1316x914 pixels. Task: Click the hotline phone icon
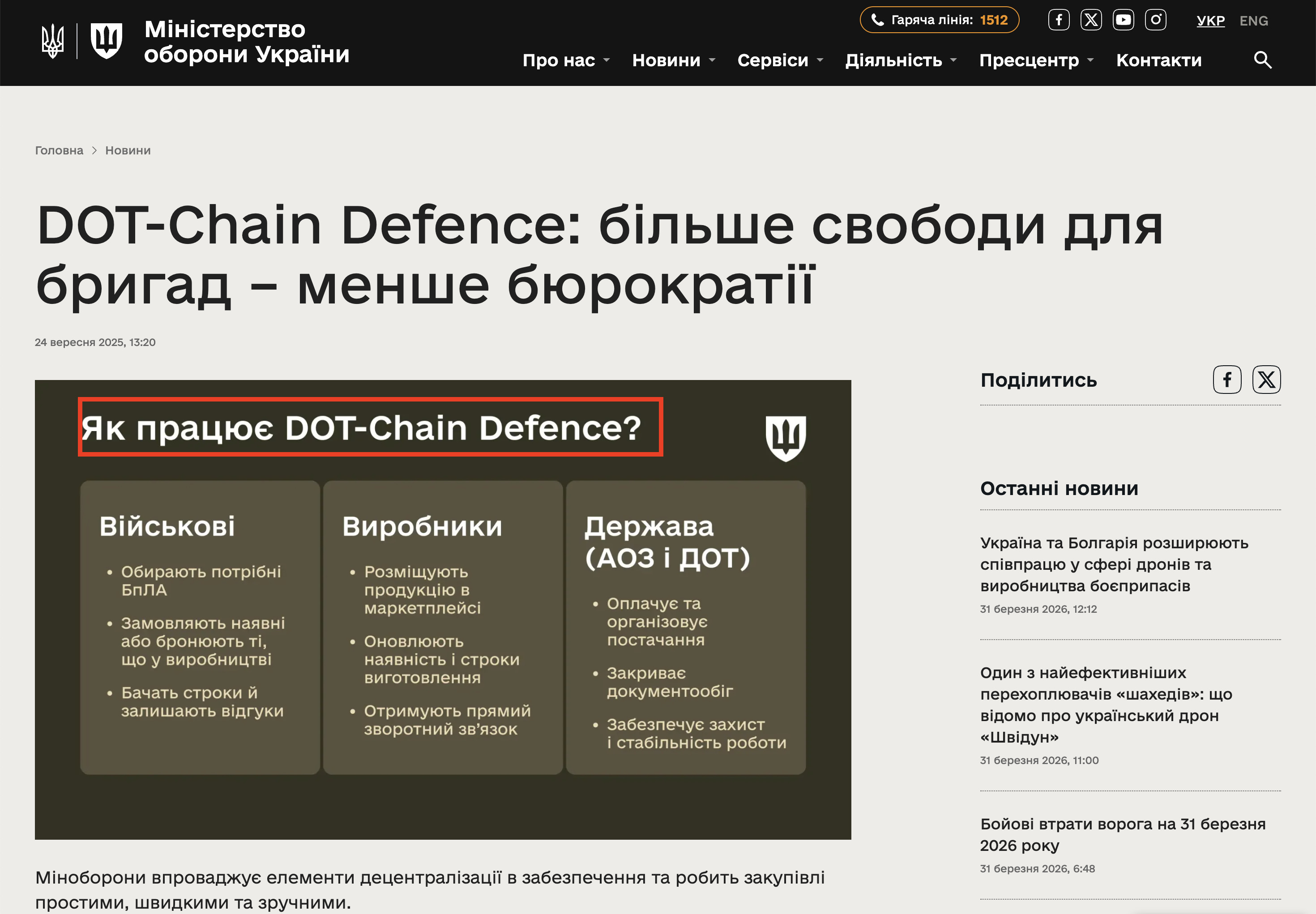(x=877, y=20)
